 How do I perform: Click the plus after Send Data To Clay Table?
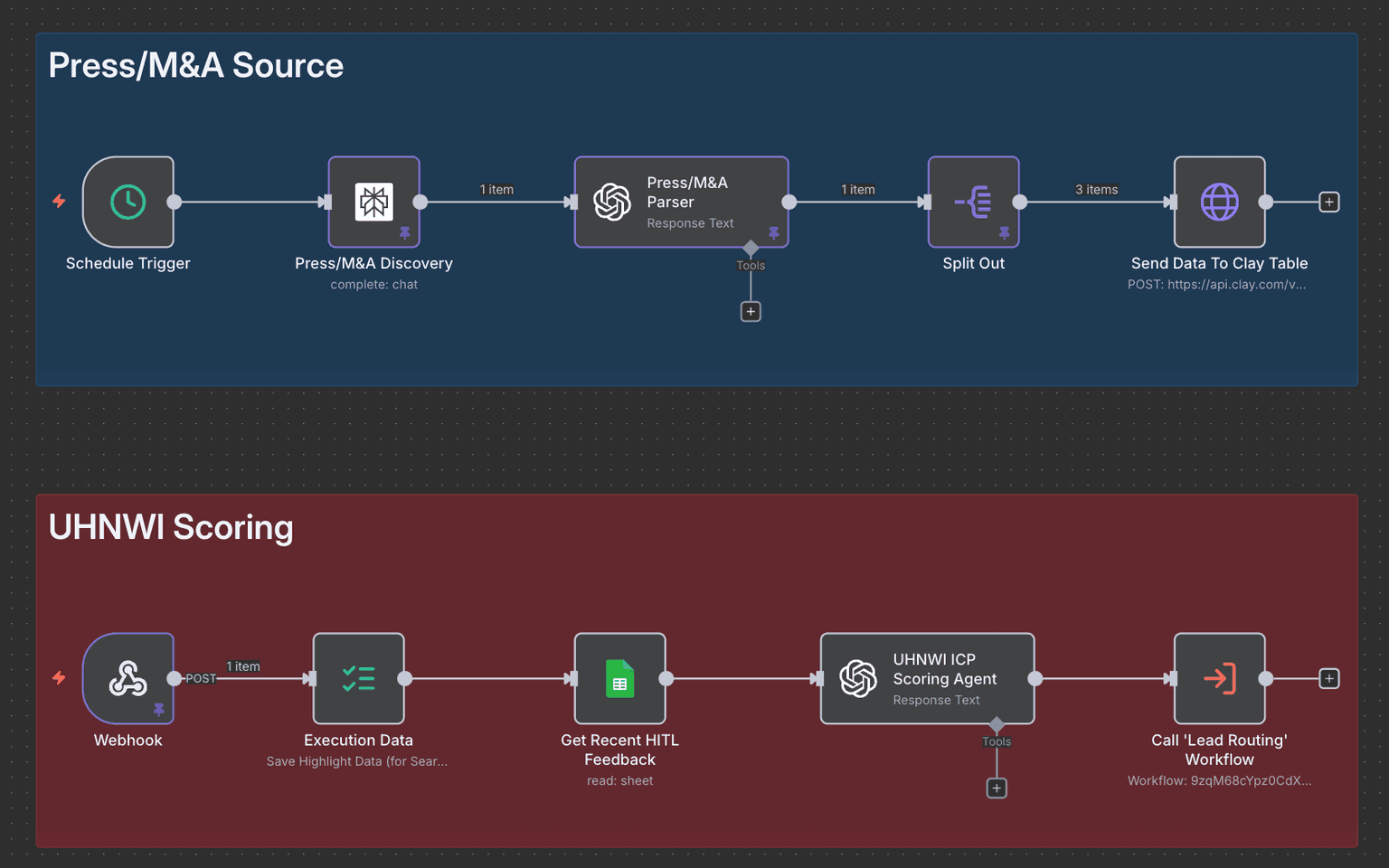(x=1329, y=203)
